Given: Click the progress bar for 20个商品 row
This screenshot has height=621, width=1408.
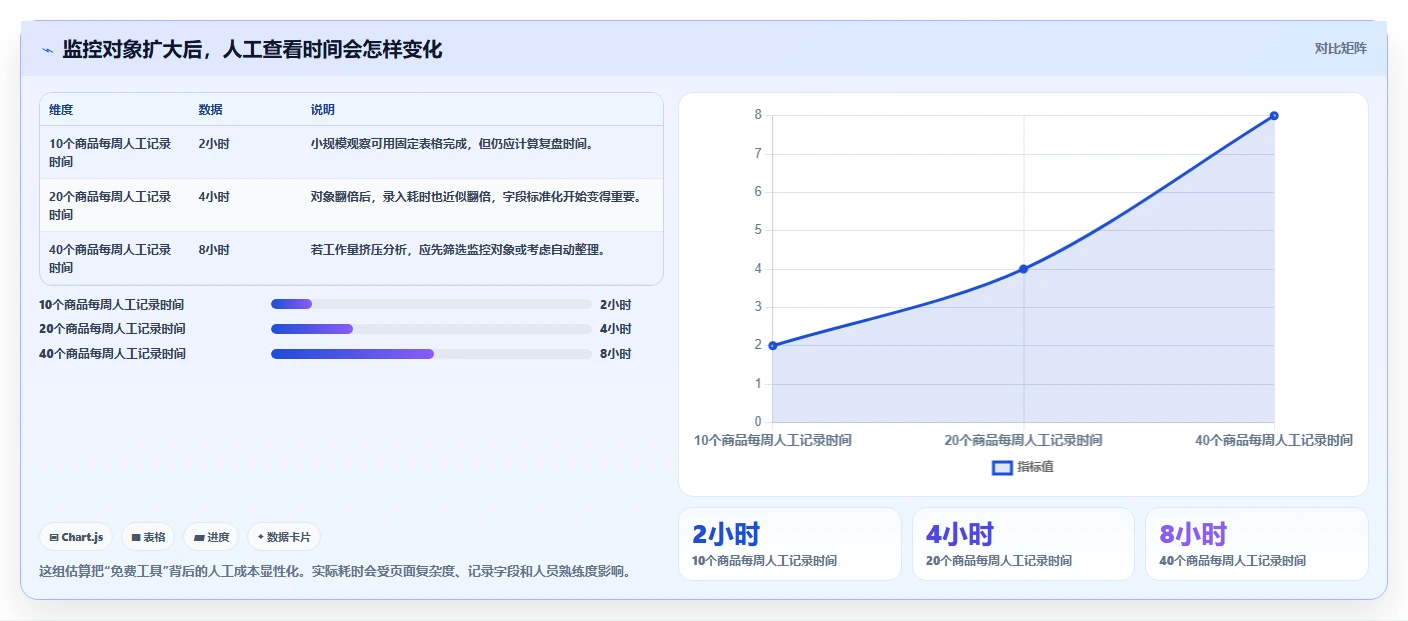Looking at the screenshot, I should pyautogui.click(x=431, y=329).
